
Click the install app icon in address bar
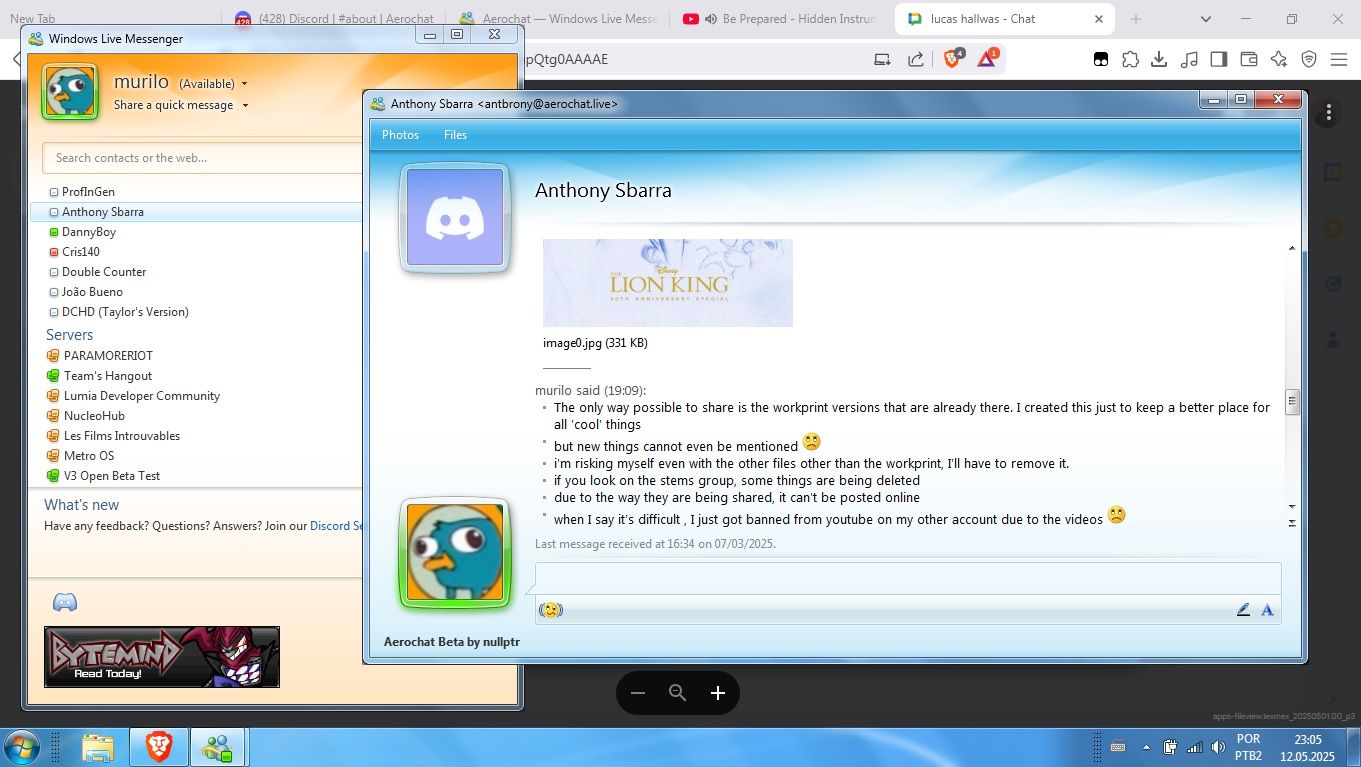(882, 59)
